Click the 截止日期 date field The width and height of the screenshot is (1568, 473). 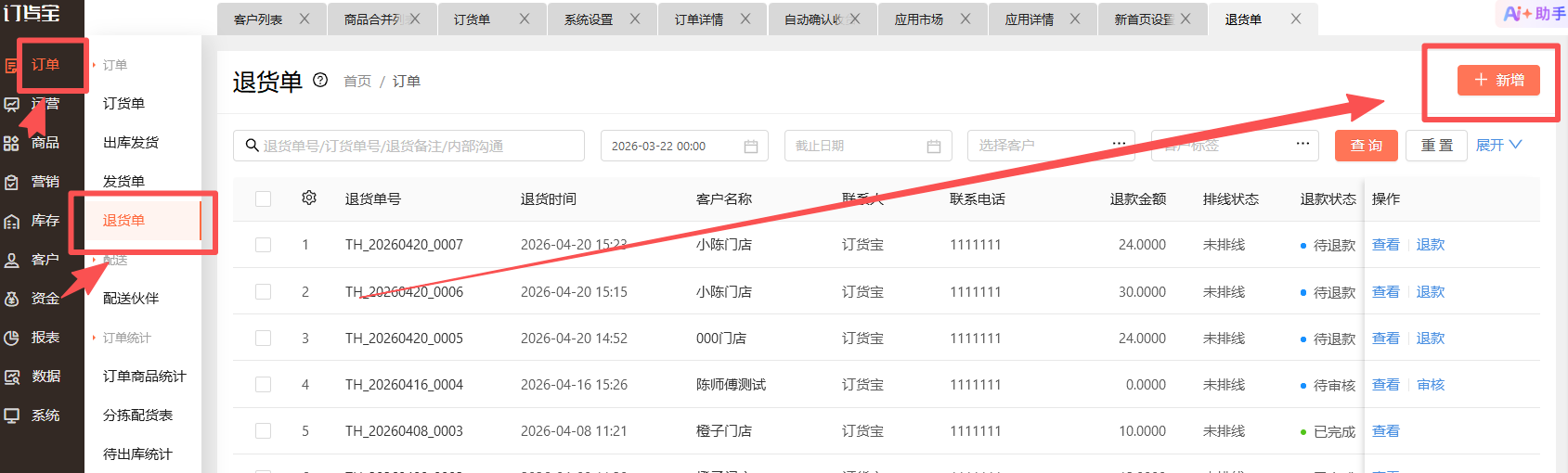(x=868, y=146)
